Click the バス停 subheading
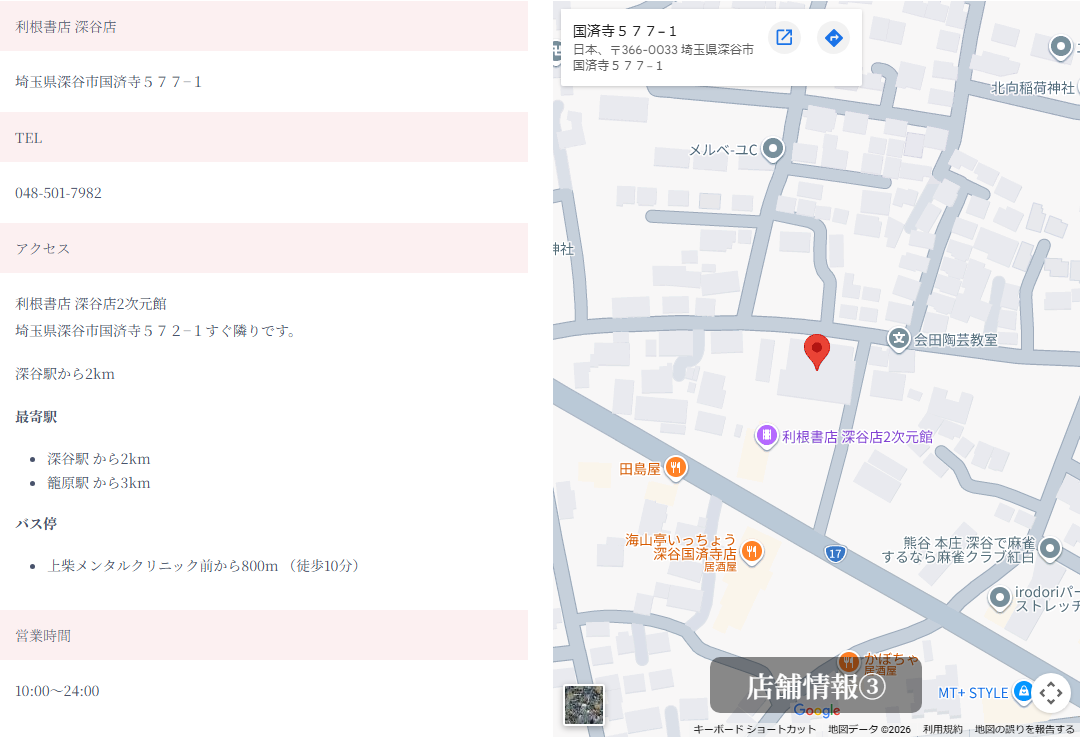The width and height of the screenshot is (1080, 737). click(36, 523)
